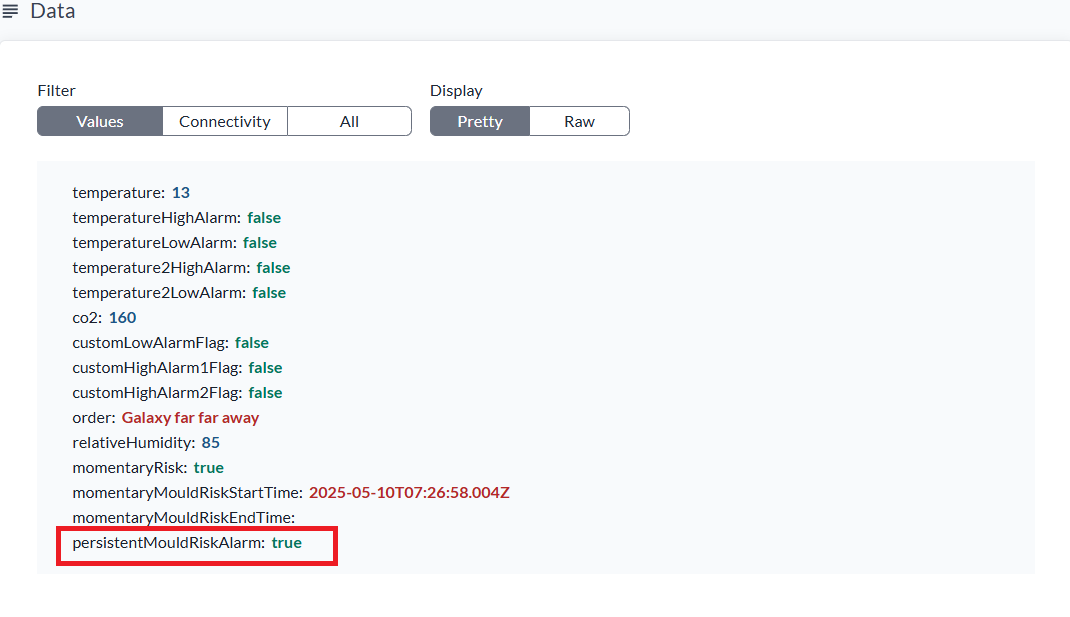Image resolution: width=1070 pixels, height=617 pixels.
Task: Click the customHighAlarm2Flag false value
Action: coord(265,392)
